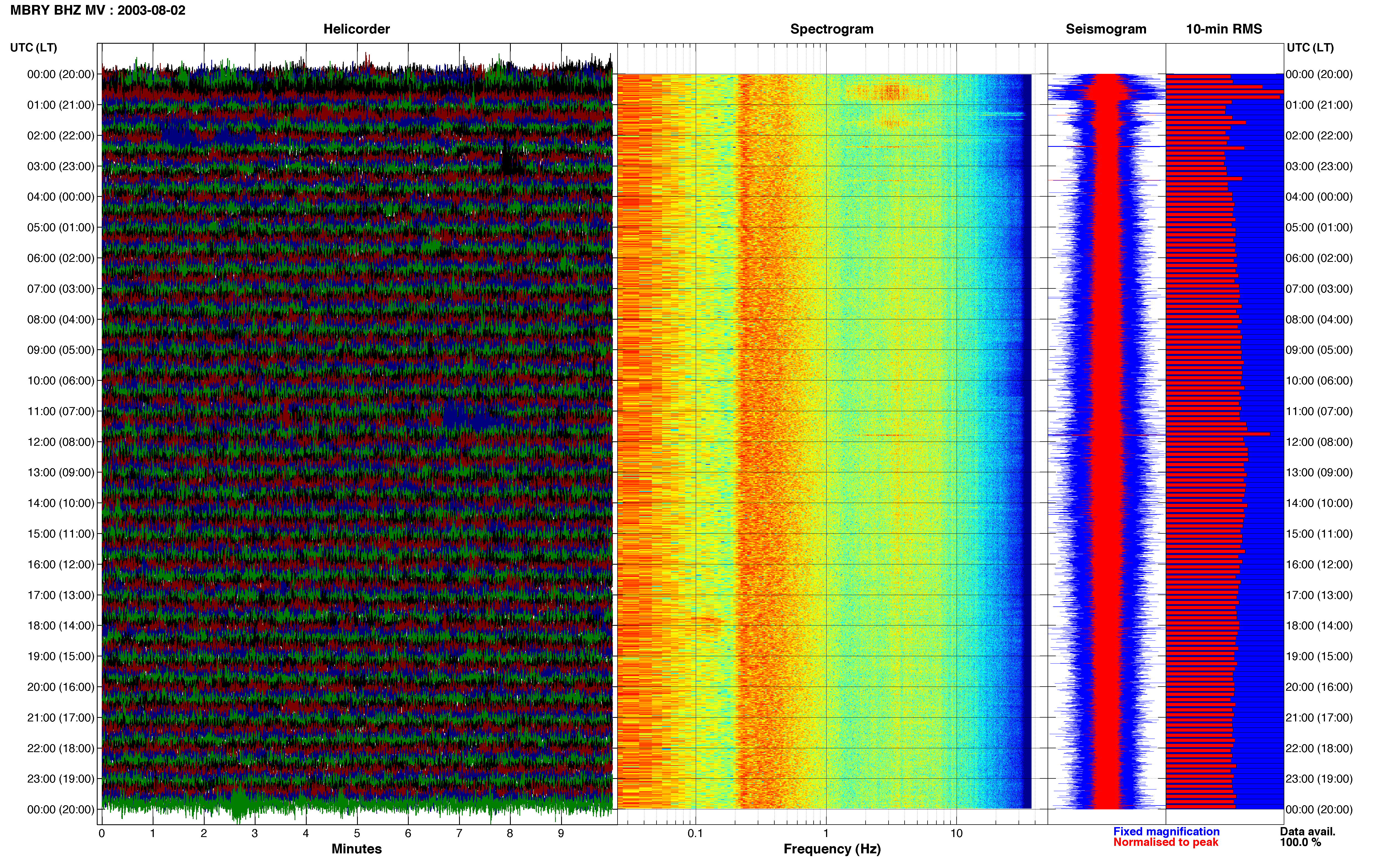Click the helicorder minute 5 tick label
The width and height of the screenshot is (1388, 868).
(357, 833)
